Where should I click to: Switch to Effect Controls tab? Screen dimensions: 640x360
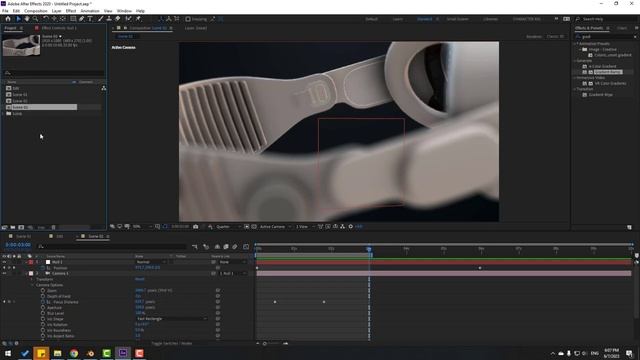[59, 28]
